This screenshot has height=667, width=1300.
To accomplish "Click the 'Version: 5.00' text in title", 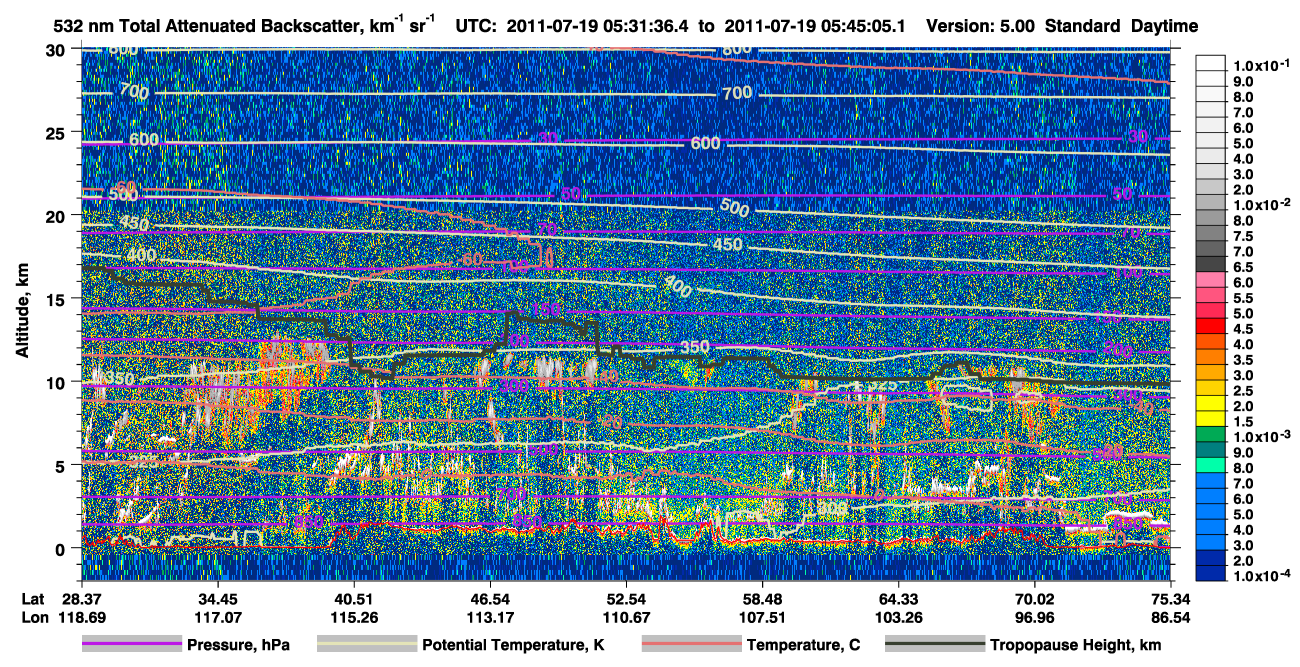I will point(983,26).
